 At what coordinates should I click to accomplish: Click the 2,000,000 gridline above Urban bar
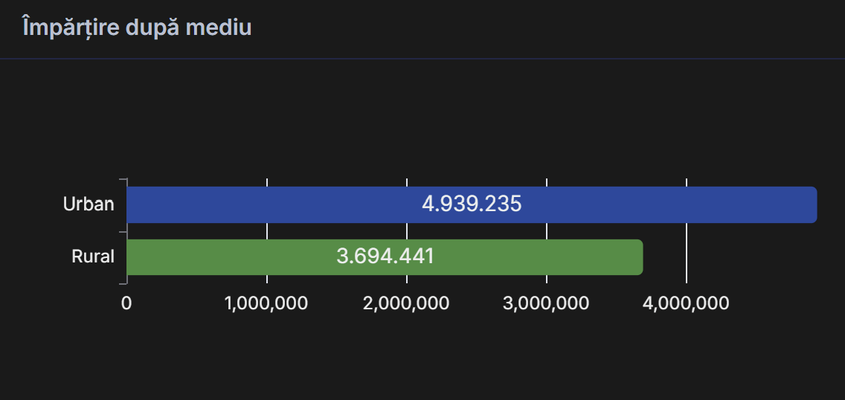click(407, 182)
